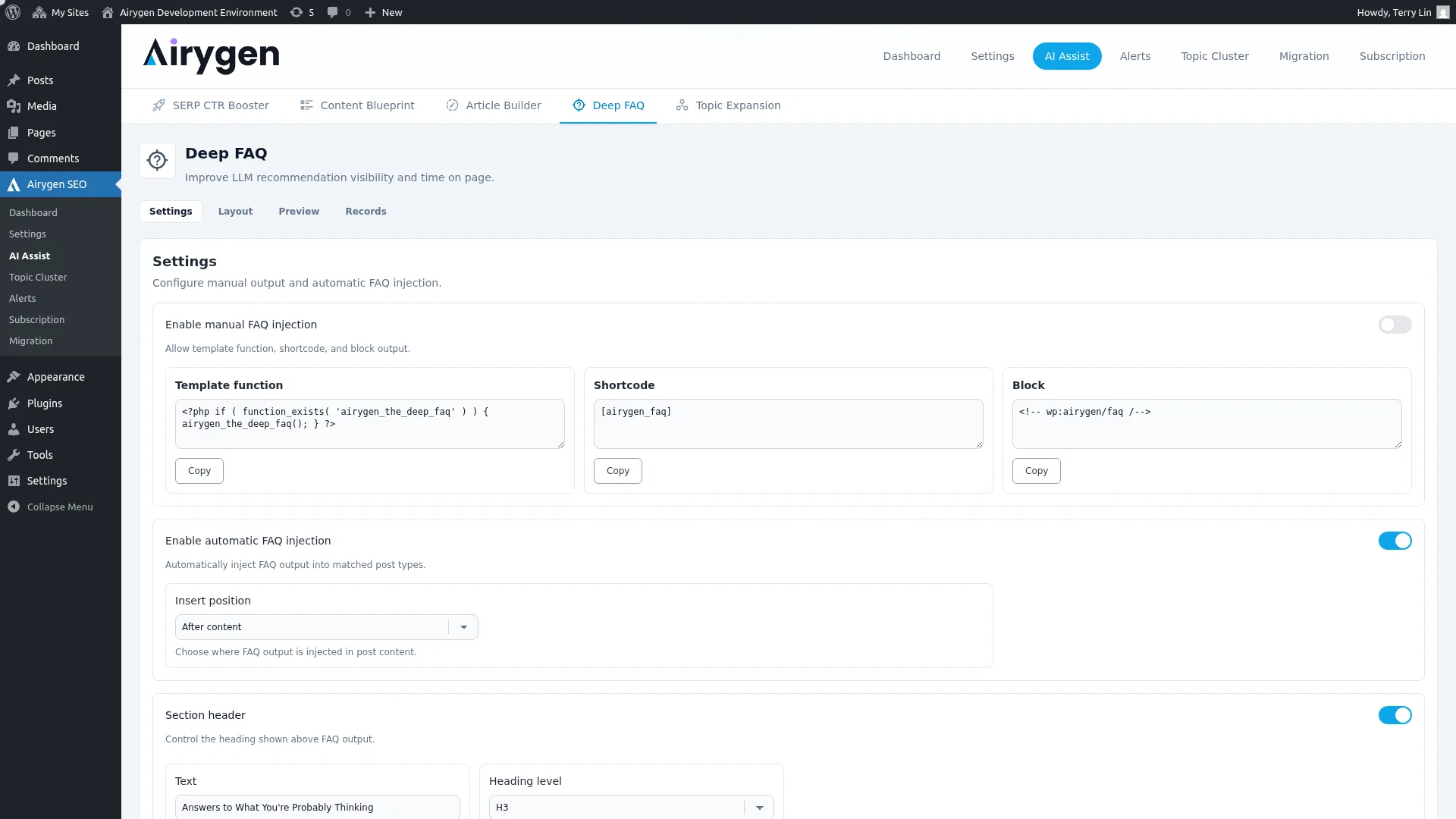The width and height of the screenshot is (1456, 819).
Task: Click the Settings sliders icon in sidebar
Action: [14, 481]
